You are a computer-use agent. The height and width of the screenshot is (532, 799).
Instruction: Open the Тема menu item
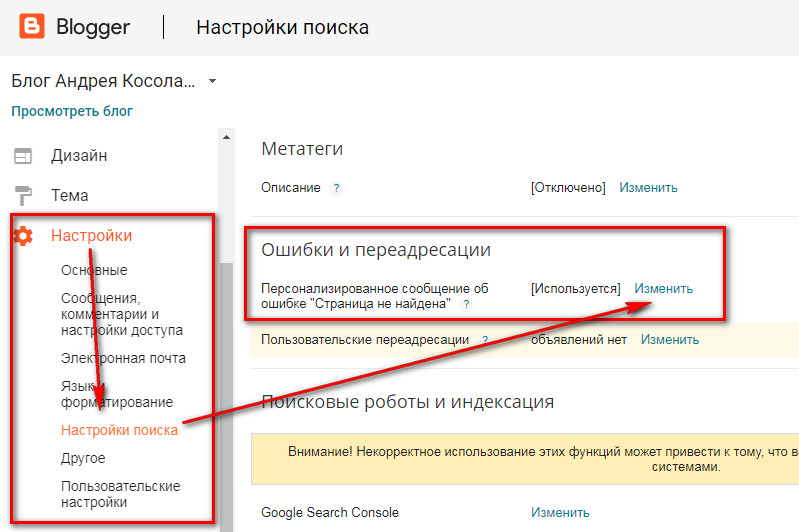(x=70, y=195)
